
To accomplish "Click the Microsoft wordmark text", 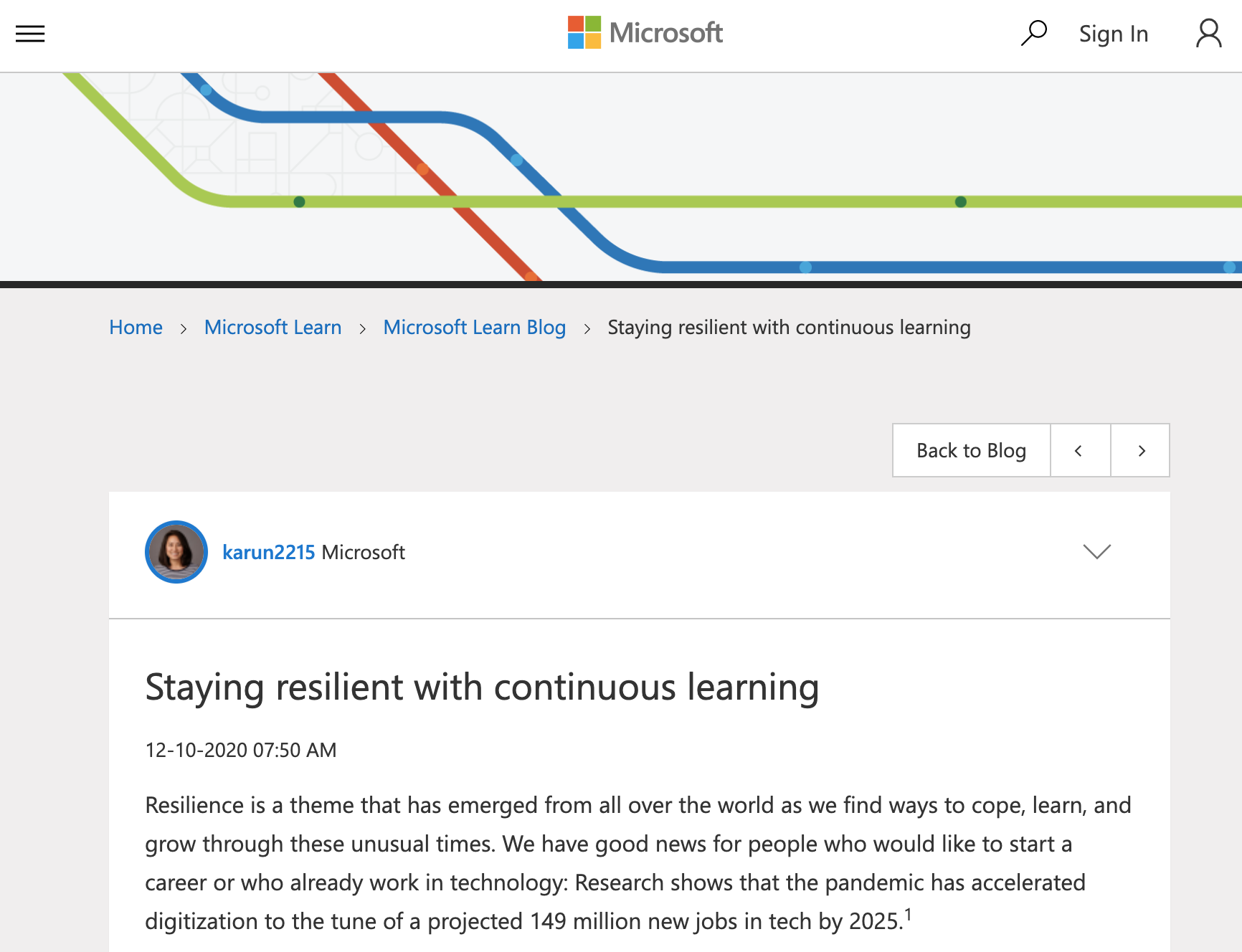I will (x=665, y=33).
